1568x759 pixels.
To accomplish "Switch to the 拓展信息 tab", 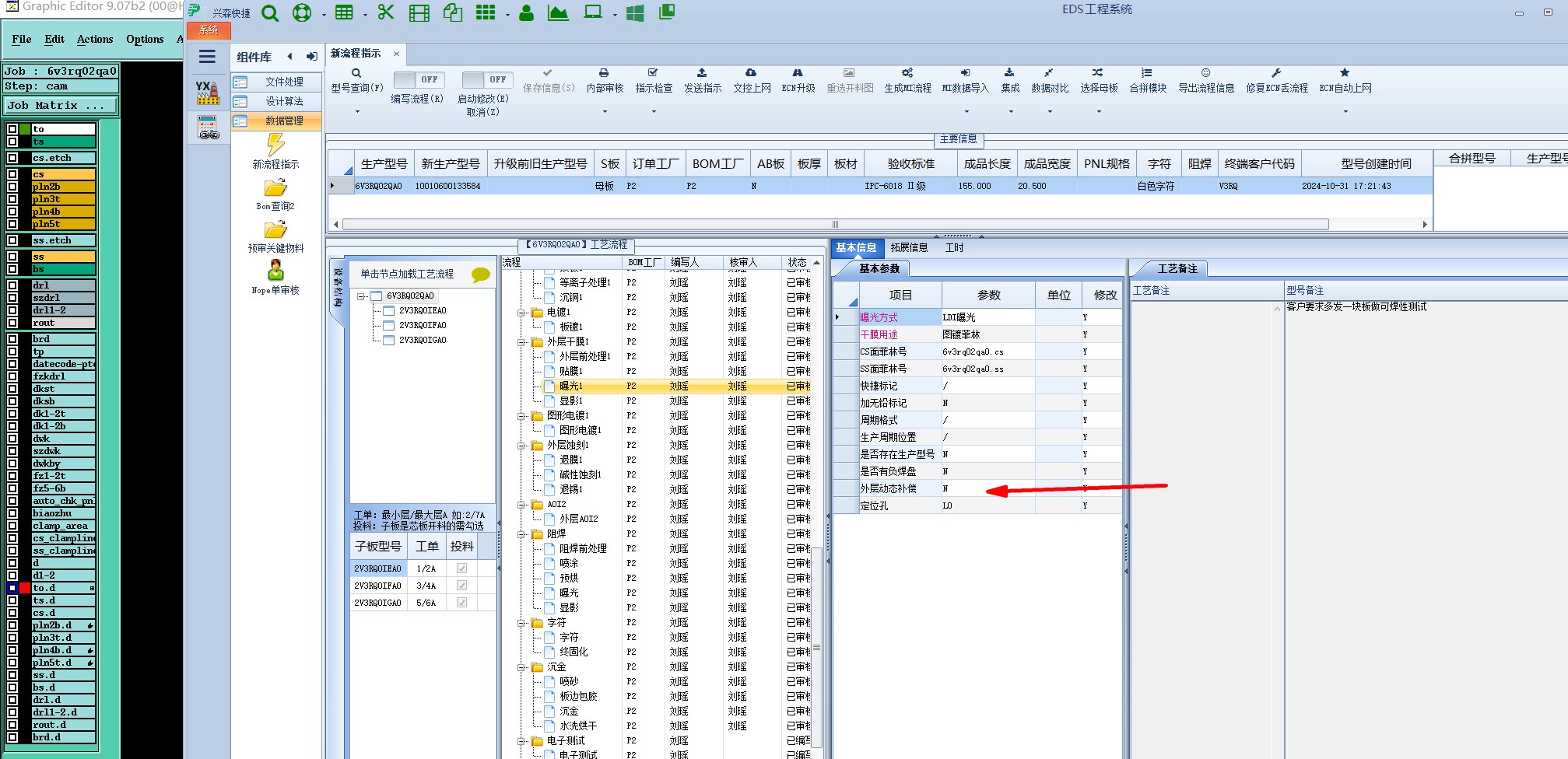I will point(909,247).
